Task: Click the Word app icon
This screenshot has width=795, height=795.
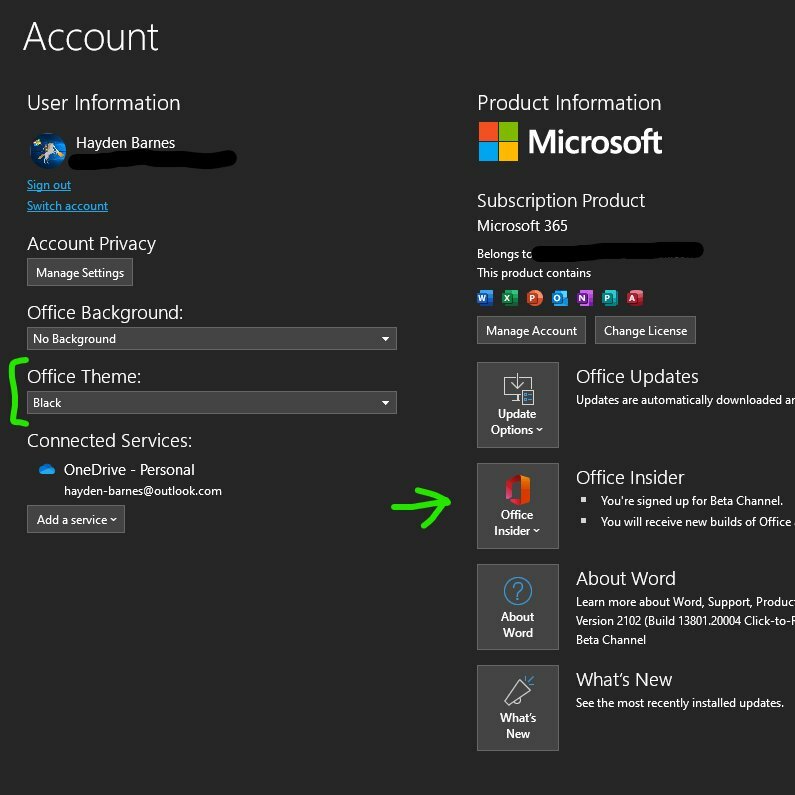Action: click(485, 298)
